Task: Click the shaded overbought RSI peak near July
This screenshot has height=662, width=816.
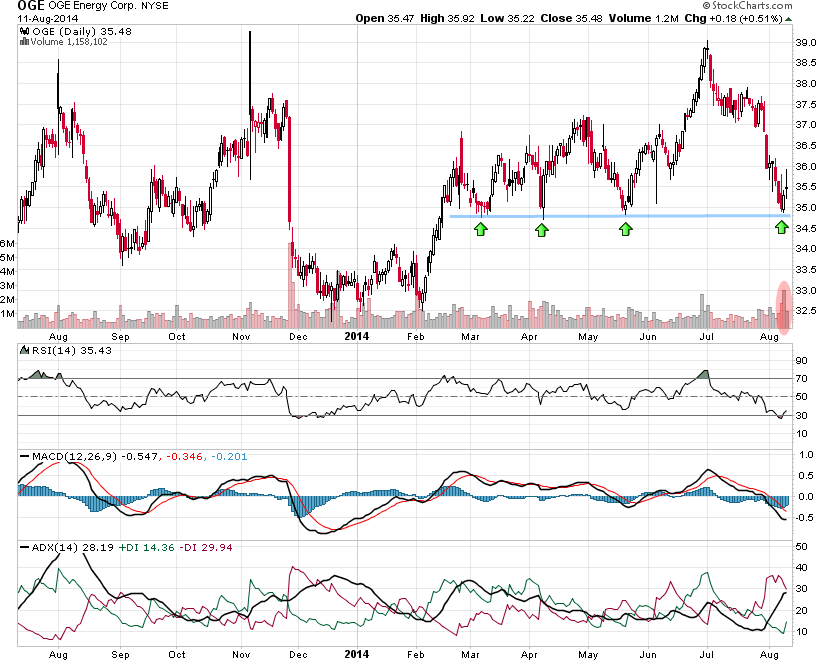Action: [704, 374]
